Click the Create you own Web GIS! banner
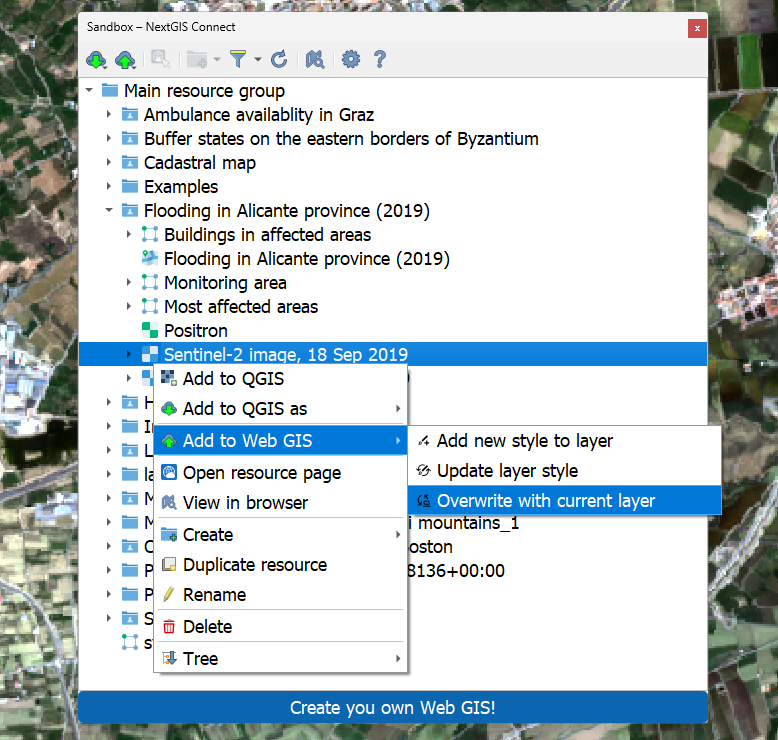This screenshot has width=778, height=740. 393,707
